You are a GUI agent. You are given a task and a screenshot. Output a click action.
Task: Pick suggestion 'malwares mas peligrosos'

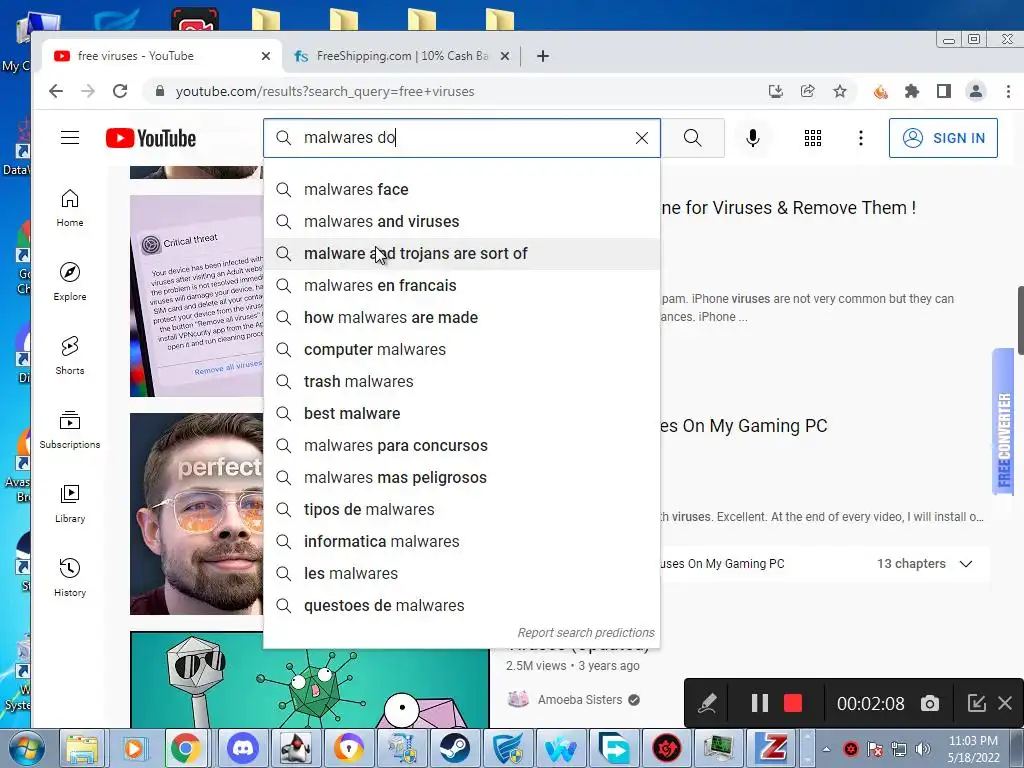pyautogui.click(x=462, y=477)
